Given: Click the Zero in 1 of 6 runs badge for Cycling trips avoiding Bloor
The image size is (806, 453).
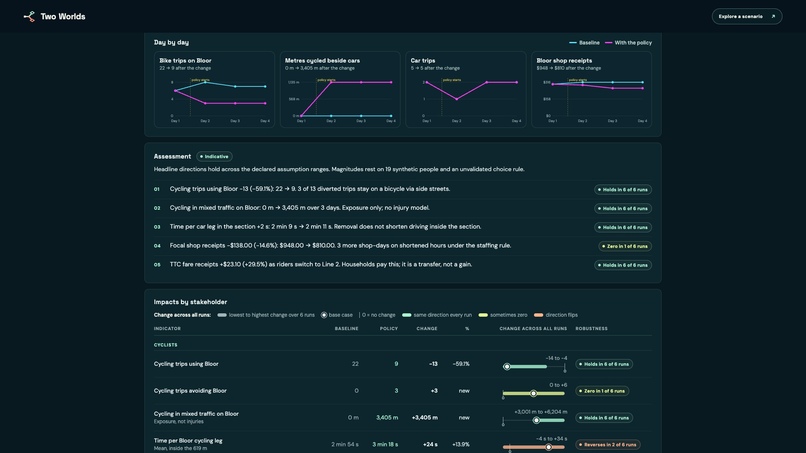Looking at the screenshot, I should click(602, 391).
